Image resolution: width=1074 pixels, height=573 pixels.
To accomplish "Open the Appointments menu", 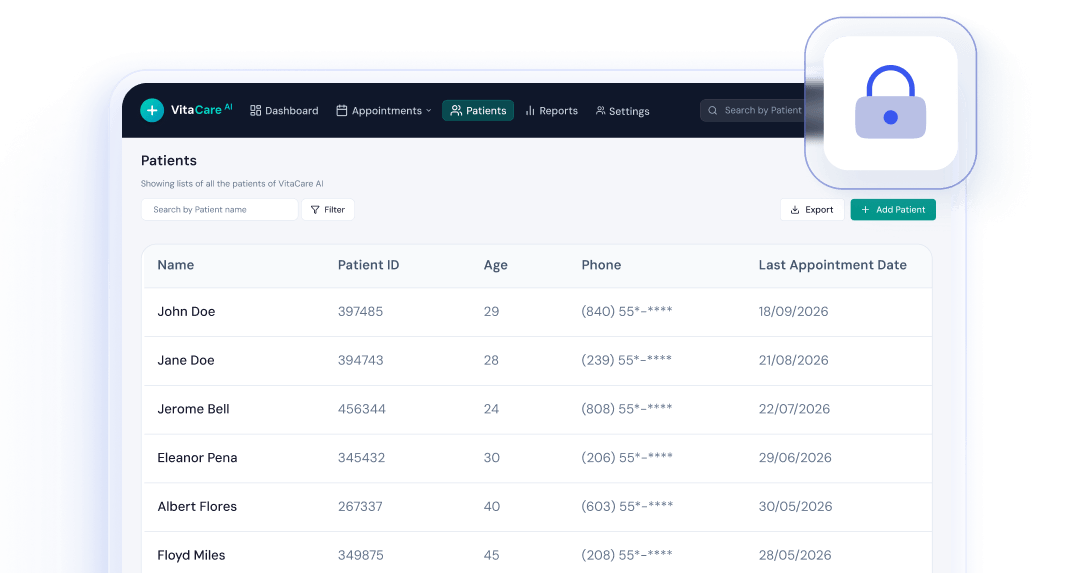I will [384, 110].
